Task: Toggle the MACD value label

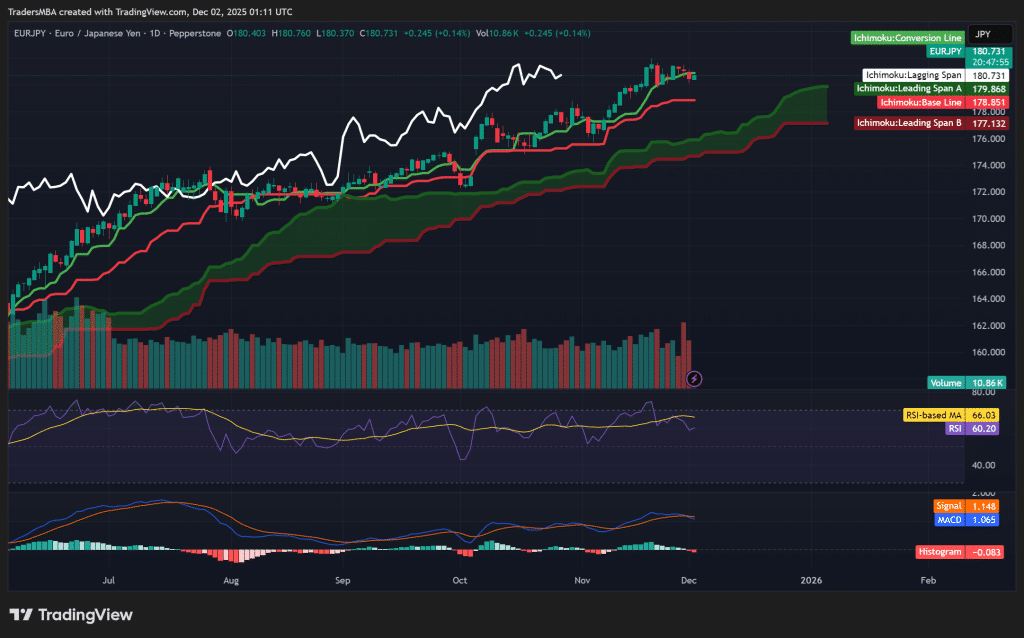Action: tap(948, 519)
